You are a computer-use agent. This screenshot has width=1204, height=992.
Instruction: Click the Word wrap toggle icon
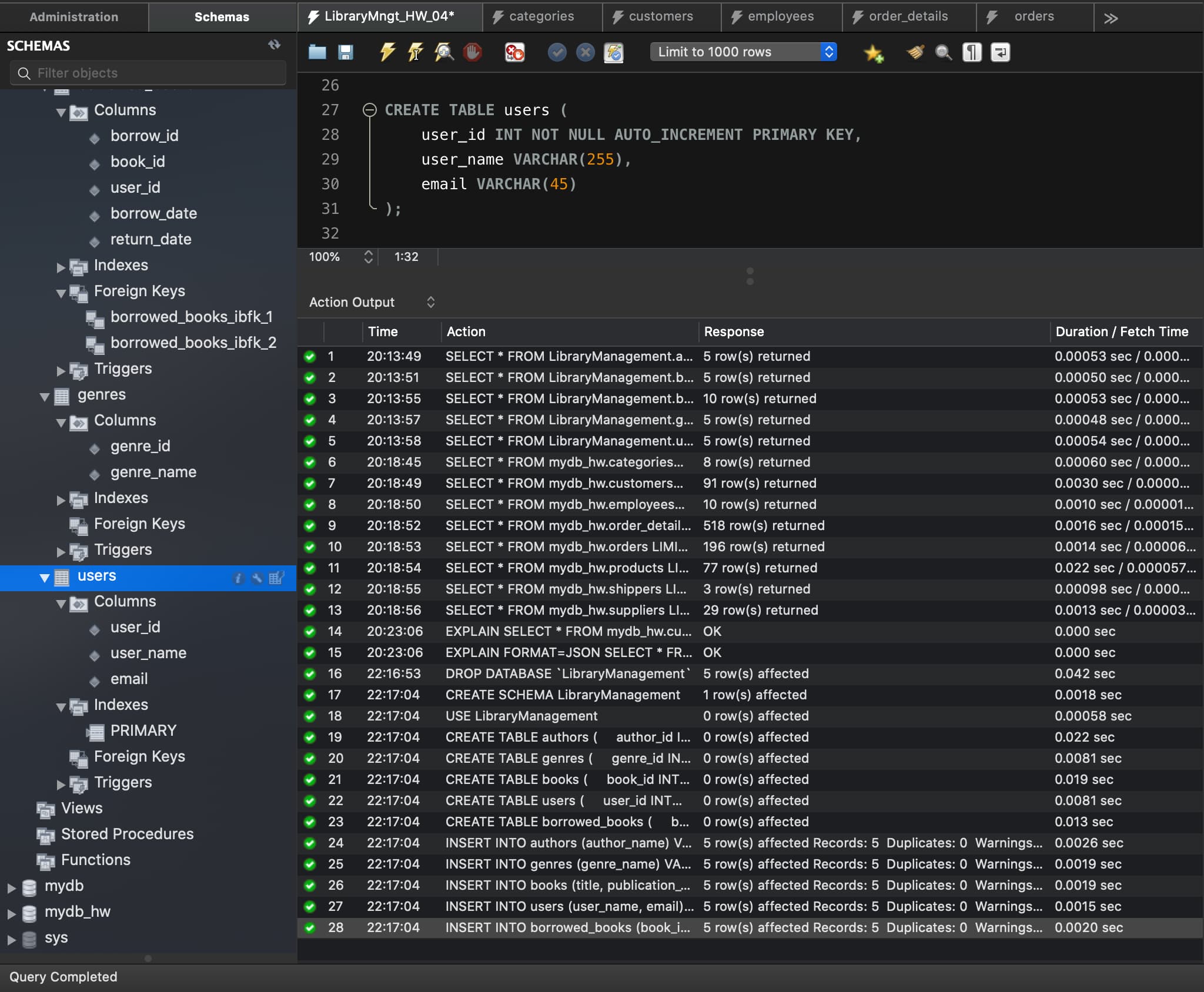point(999,51)
